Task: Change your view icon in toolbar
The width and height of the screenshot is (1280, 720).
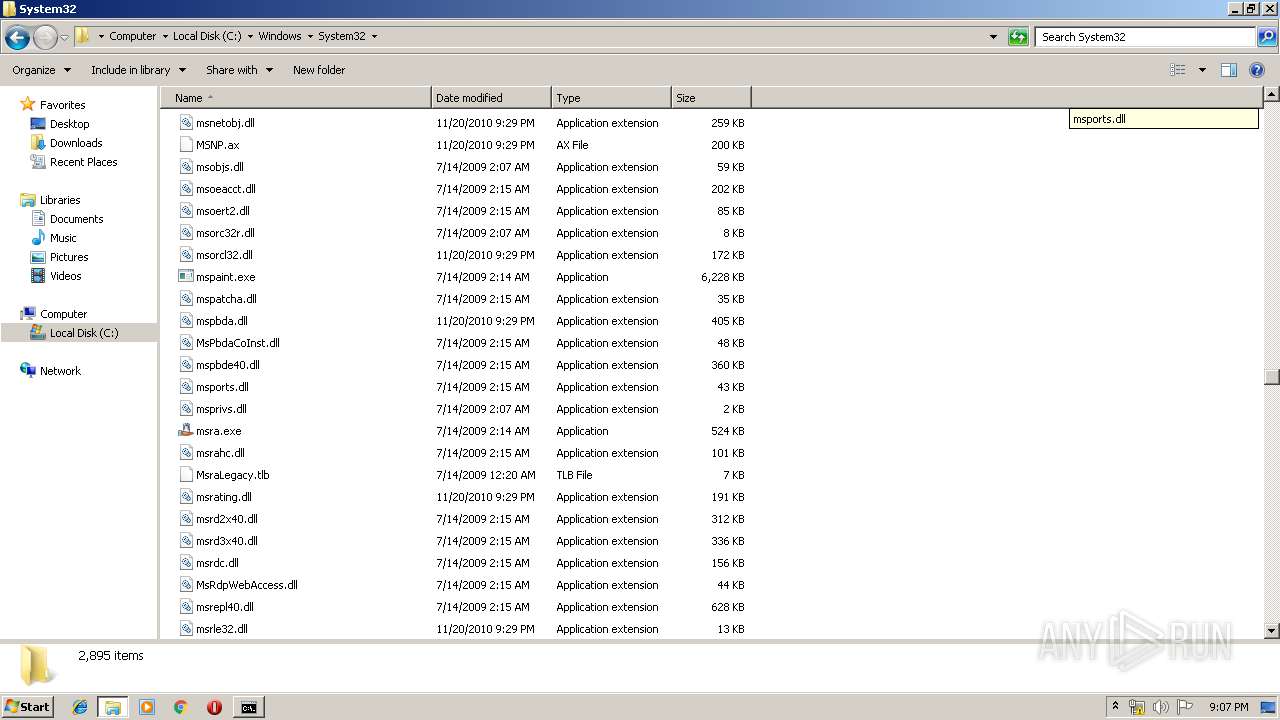Action: pos(1178,70)
